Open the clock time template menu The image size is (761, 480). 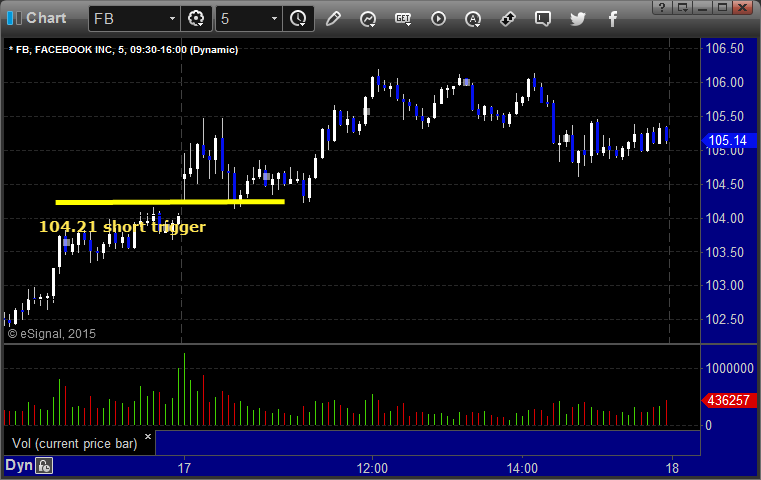click(298, 19)
